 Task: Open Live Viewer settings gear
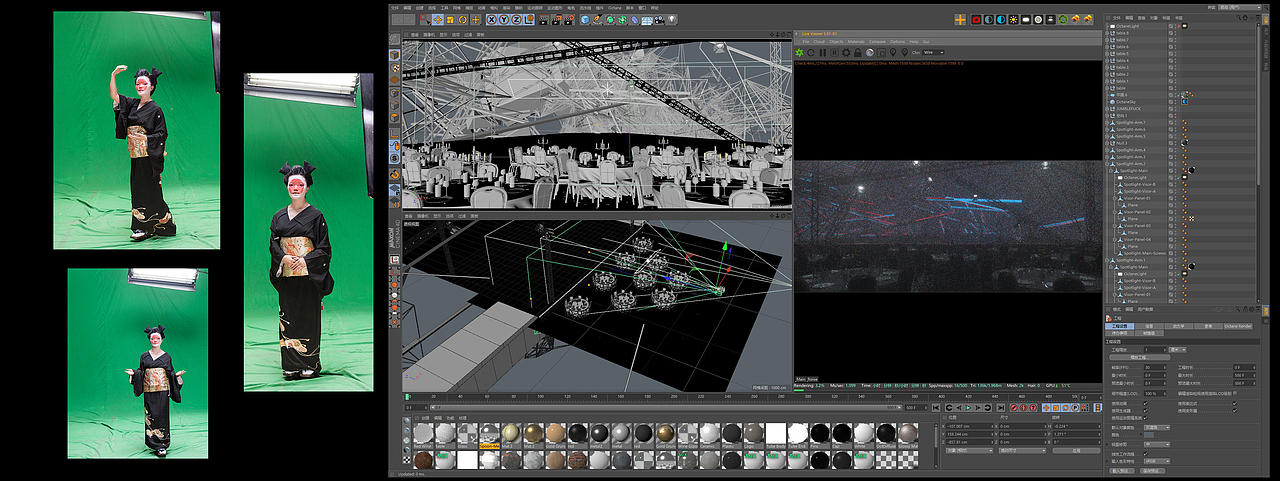tap(846, 52)
